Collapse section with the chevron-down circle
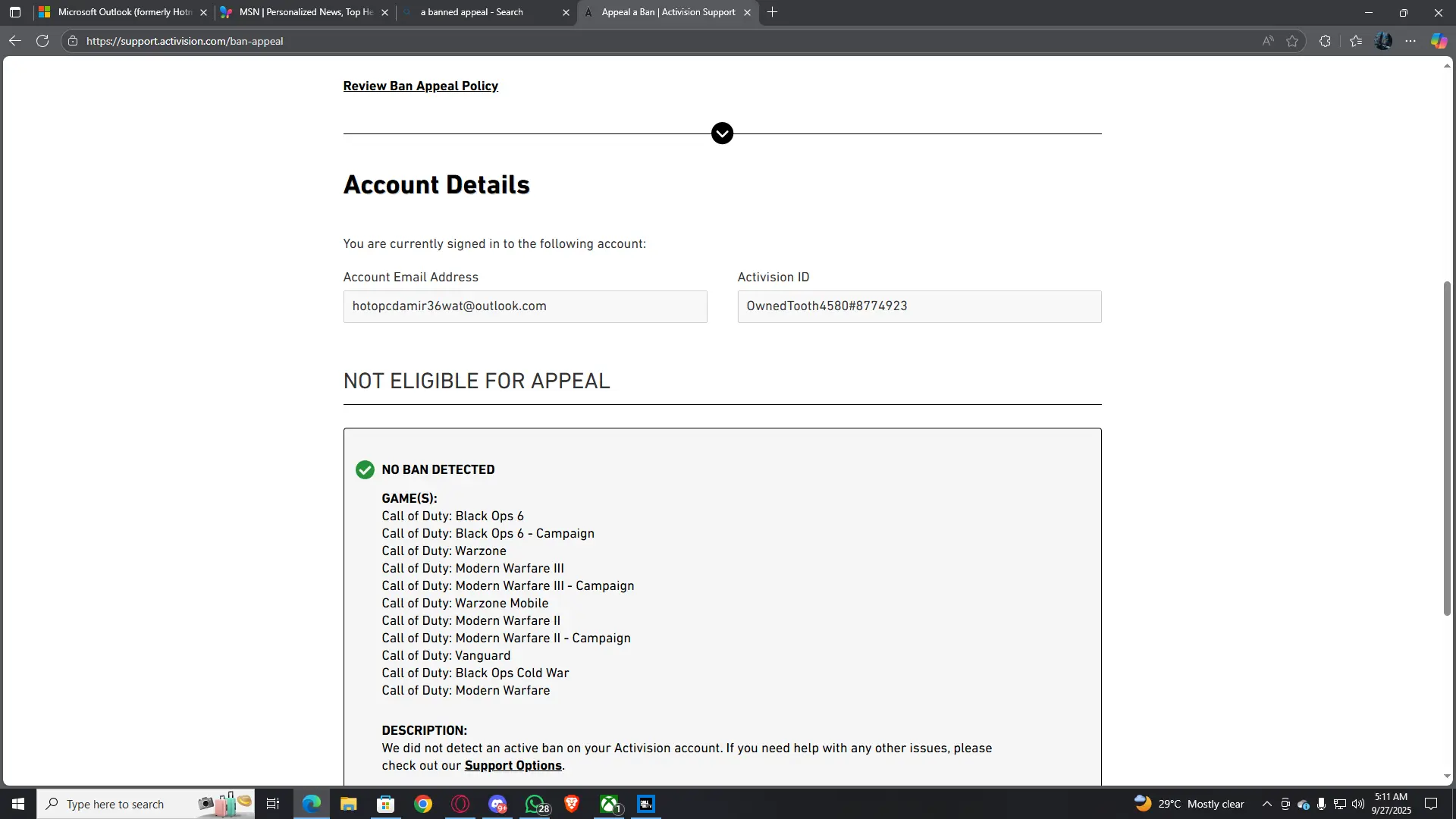Viewport: 1456px width, 819px height. coord(722,133)
